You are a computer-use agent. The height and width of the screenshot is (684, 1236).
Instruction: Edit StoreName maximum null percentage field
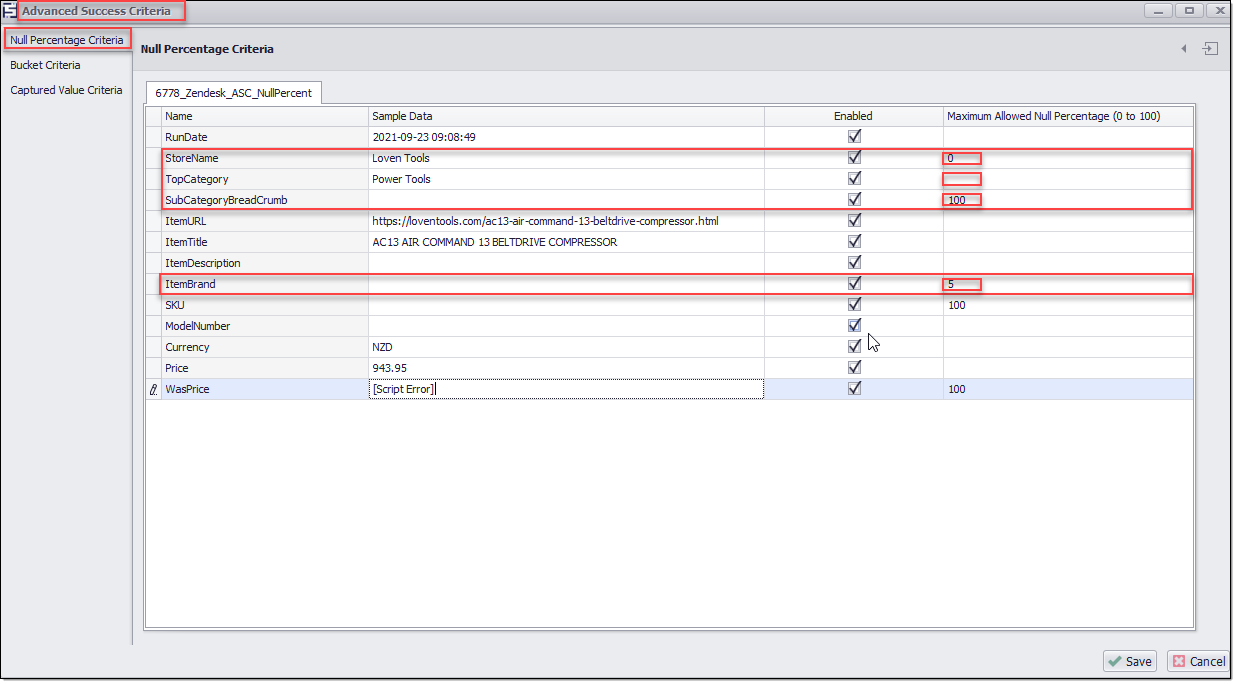pyautogui.click(x=1066, y=158)
